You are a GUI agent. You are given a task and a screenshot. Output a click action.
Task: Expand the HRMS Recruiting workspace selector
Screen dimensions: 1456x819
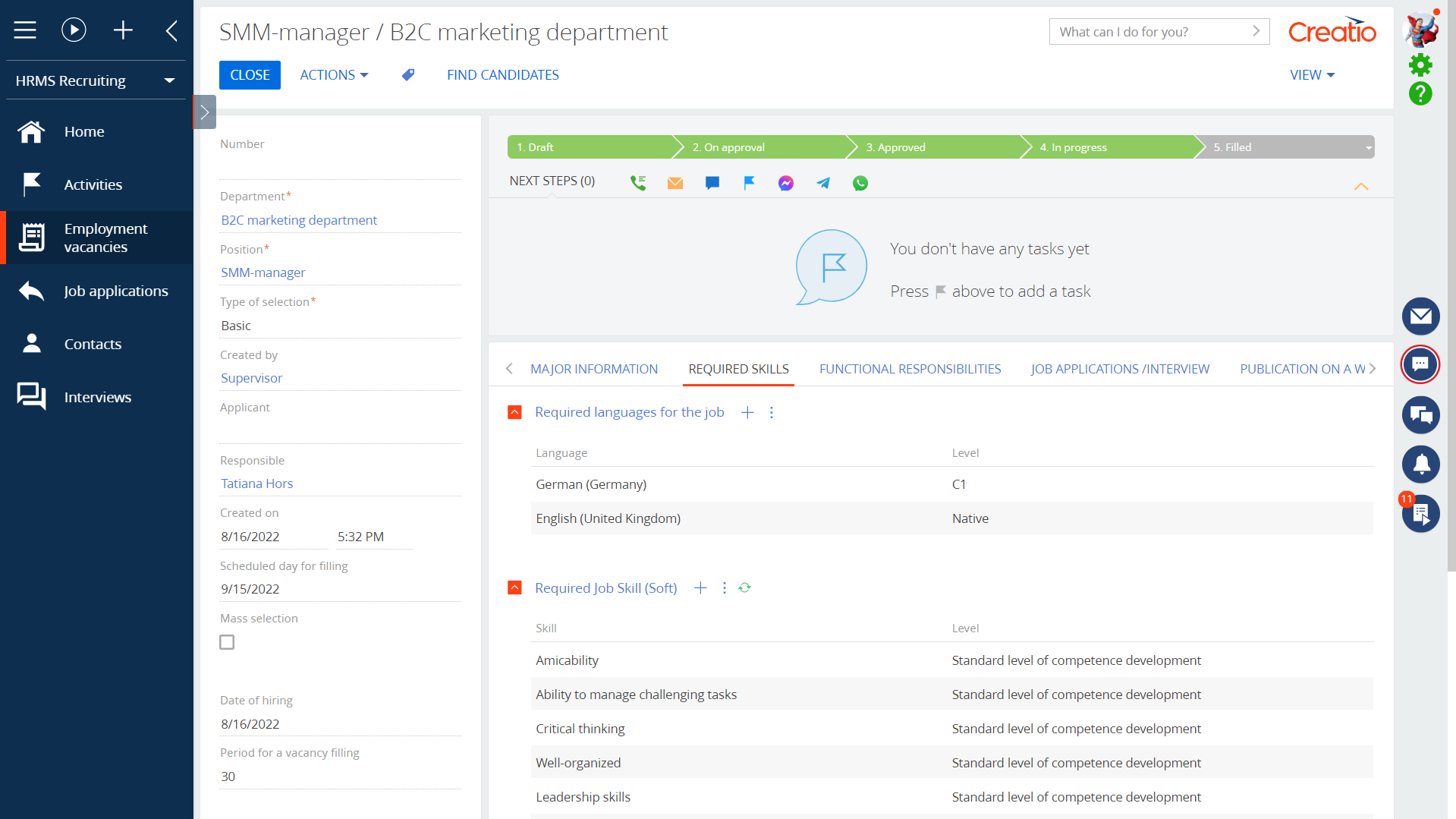[168, 80]
